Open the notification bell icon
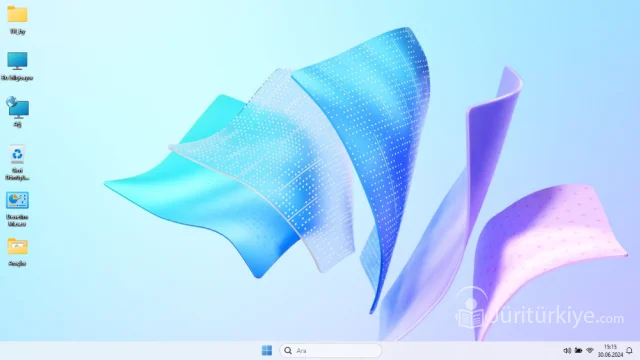Image resolution: width=640 pixels, height=360 pixels. [629, 351]
